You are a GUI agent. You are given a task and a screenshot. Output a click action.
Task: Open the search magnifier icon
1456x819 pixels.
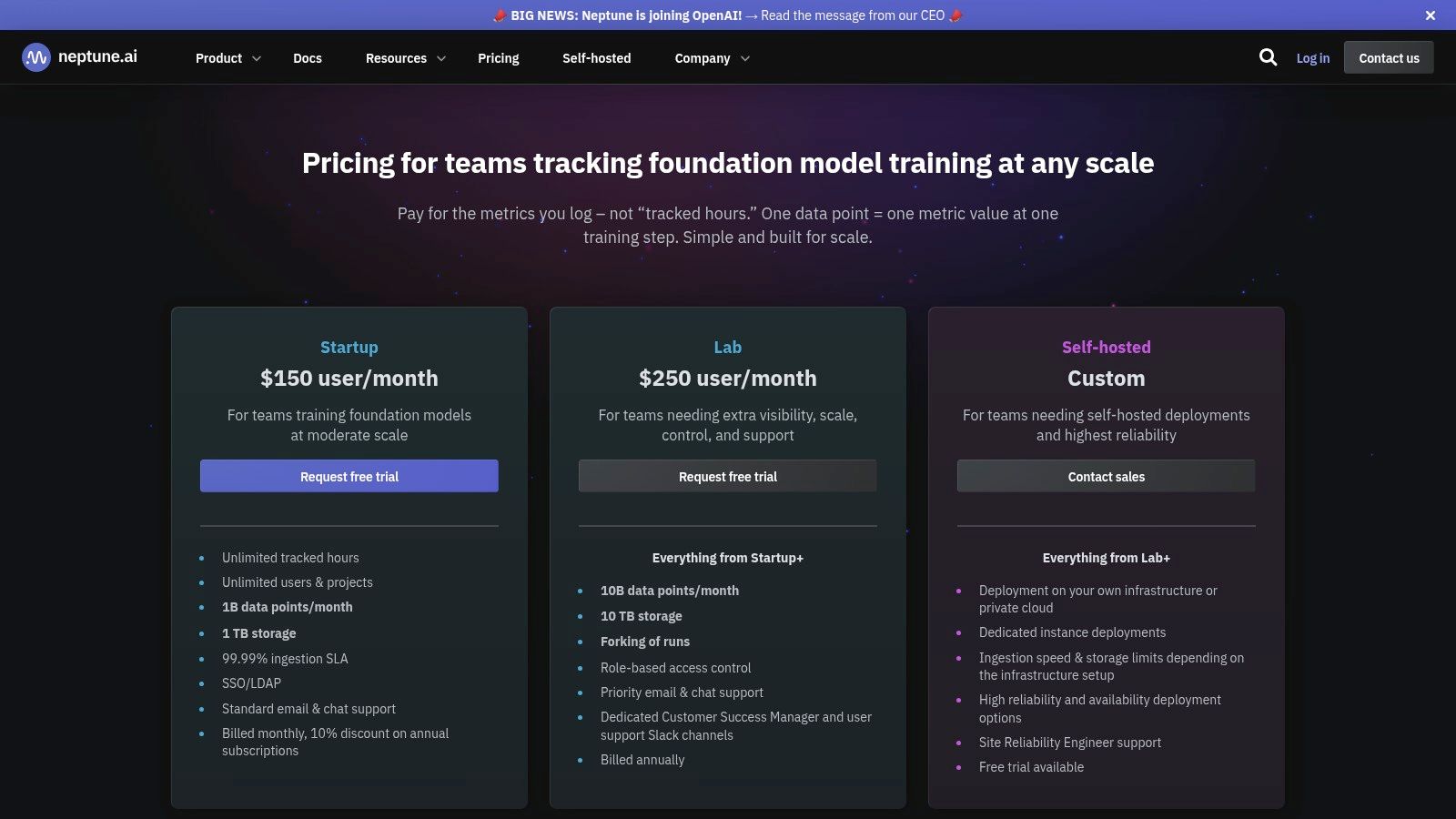[x=1268, y=57]
